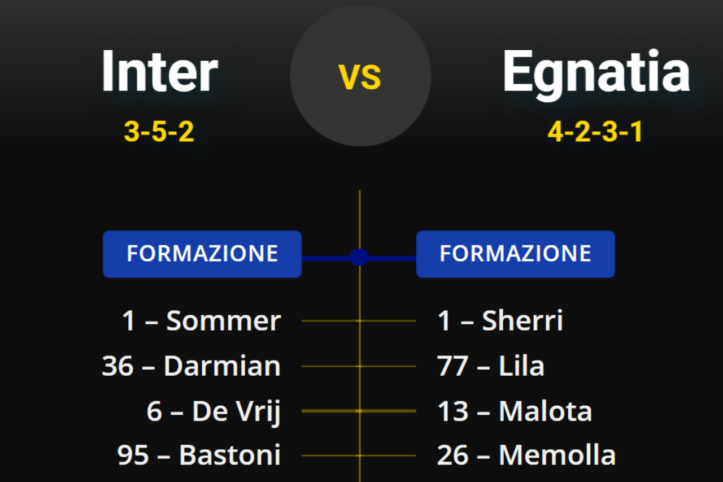Select player 36 – Darmian

pyautogui.click(x=191, y=366)
